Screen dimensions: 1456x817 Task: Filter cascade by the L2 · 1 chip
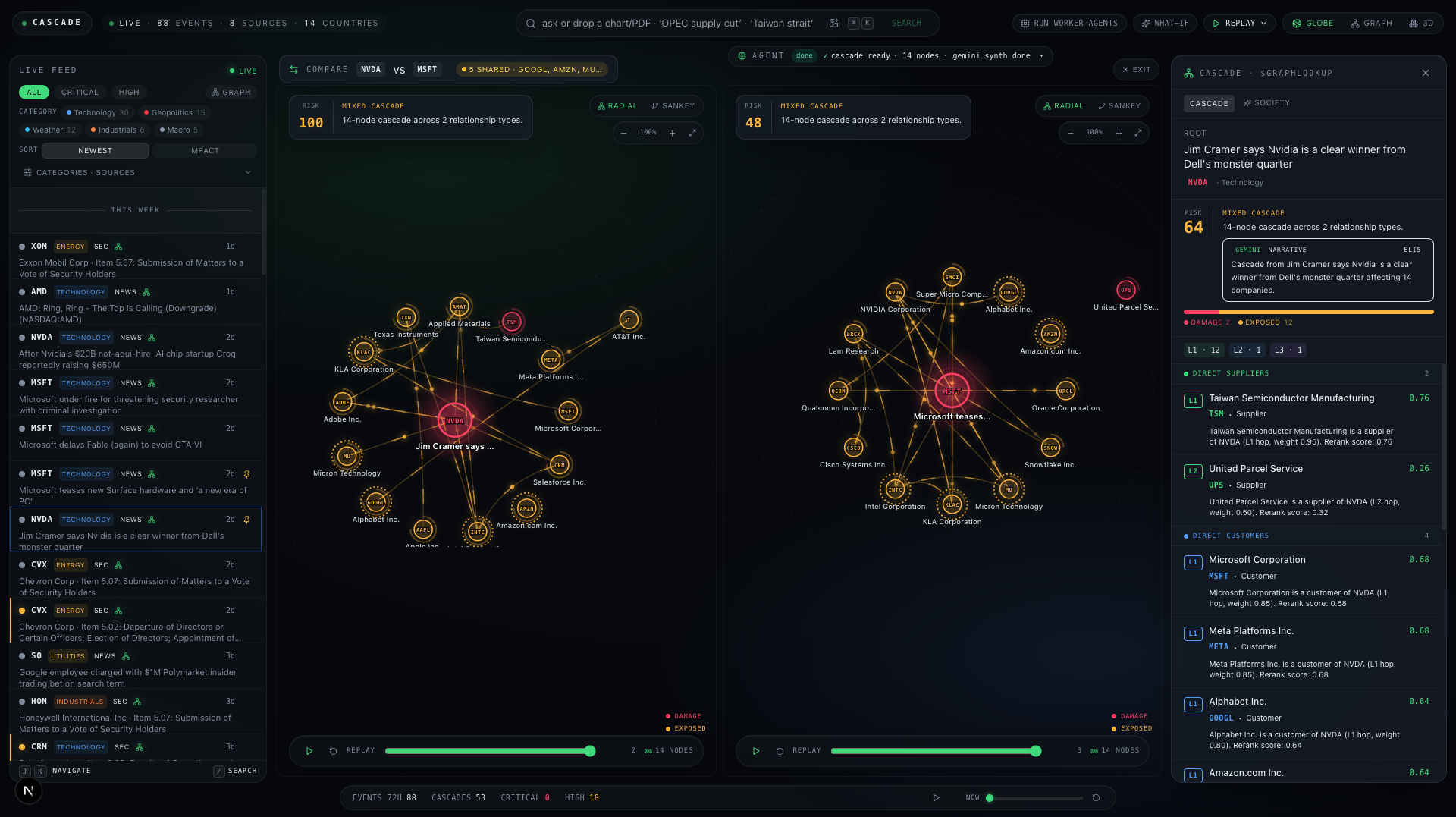1247,350
